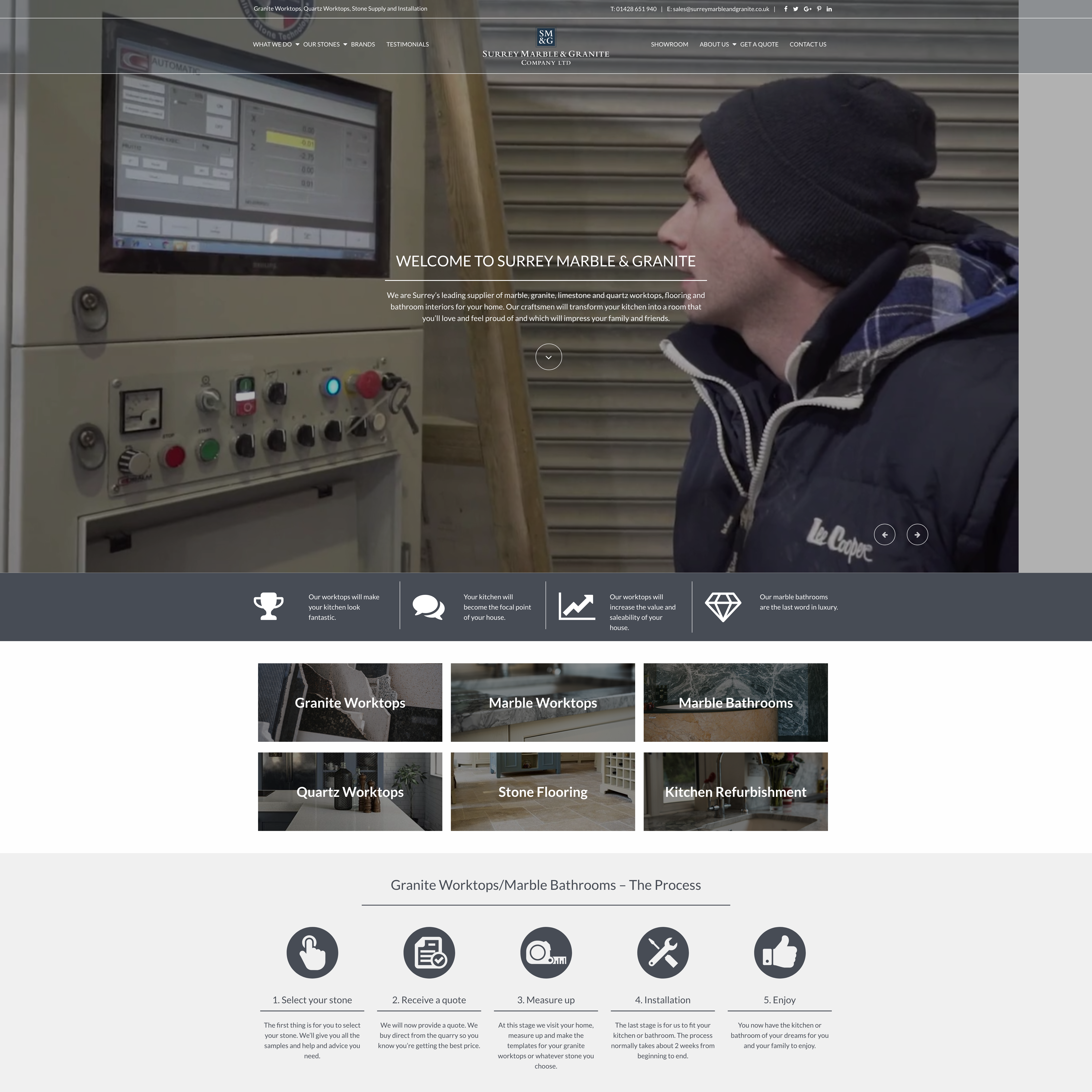Viewport: 1092px width, 1092px height.
Task: Open the LinkedIn social icon
Action: tap(829, 9)
